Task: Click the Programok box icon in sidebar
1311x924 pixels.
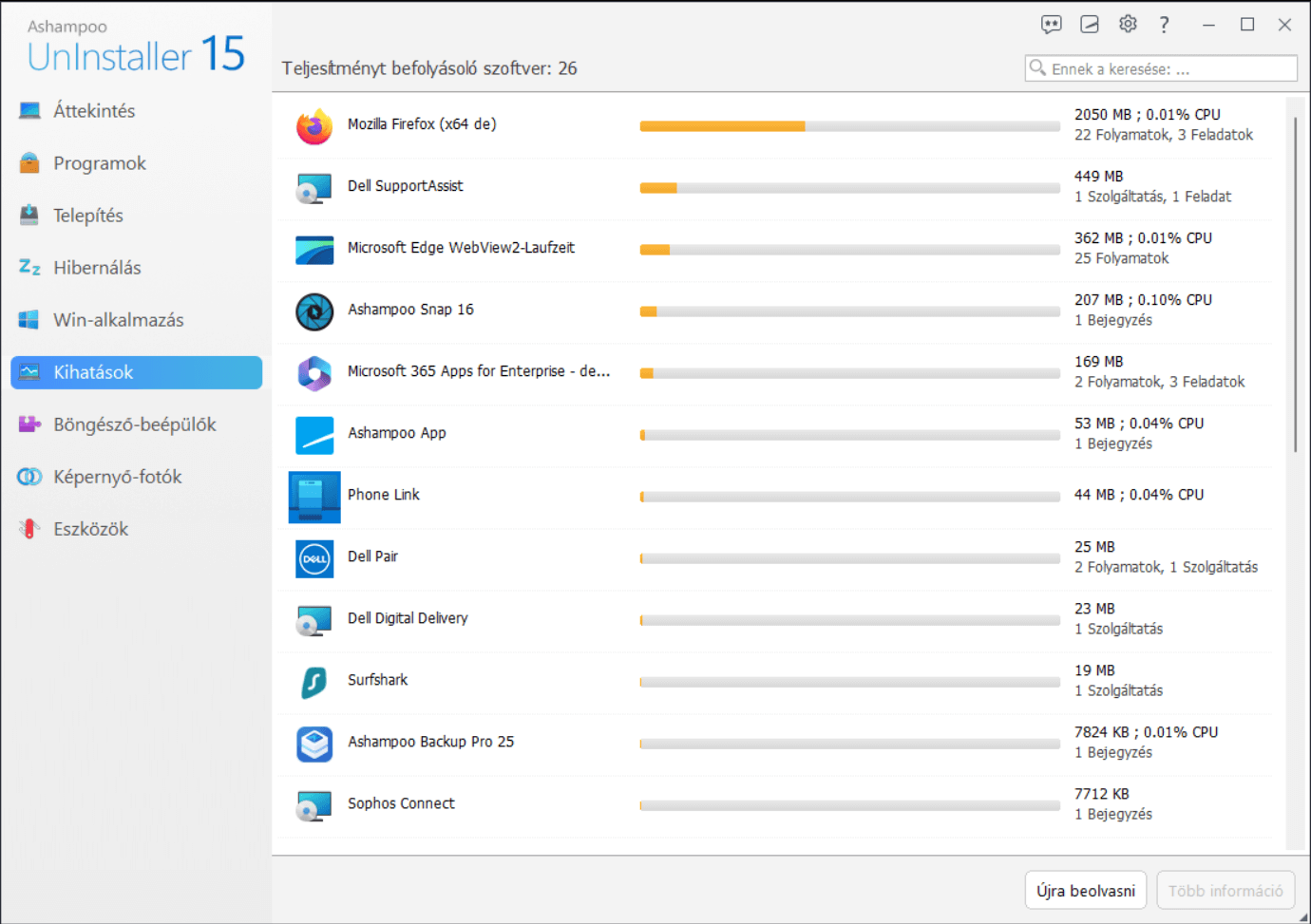Action: click(x=30, y=163)
